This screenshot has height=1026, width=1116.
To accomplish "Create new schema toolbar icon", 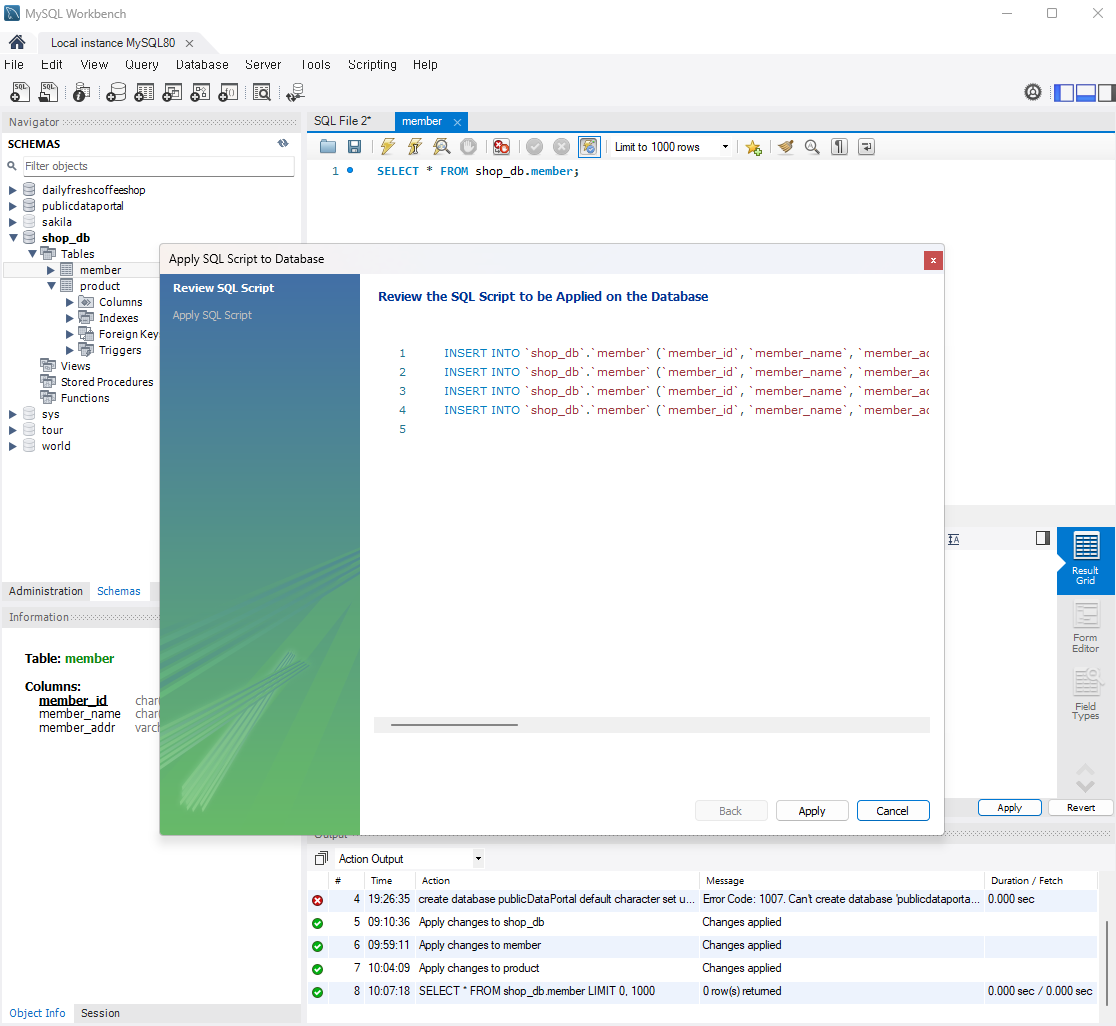I will coord(116,92).
